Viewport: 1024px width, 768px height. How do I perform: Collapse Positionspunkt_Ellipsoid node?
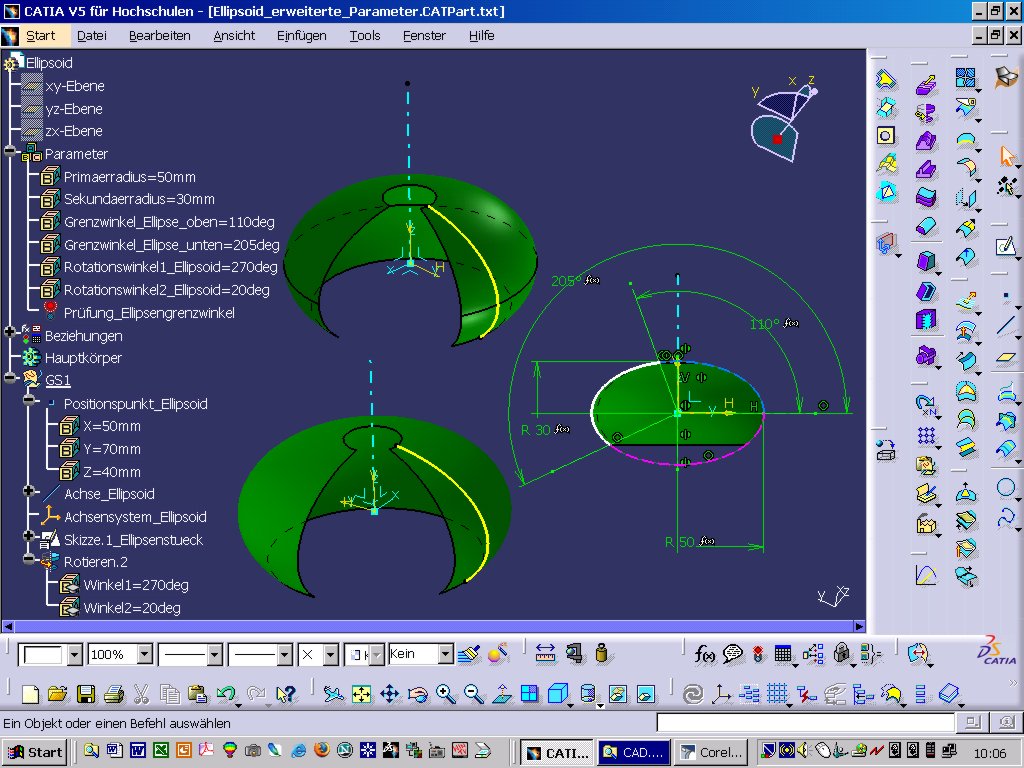pos(29,400)
